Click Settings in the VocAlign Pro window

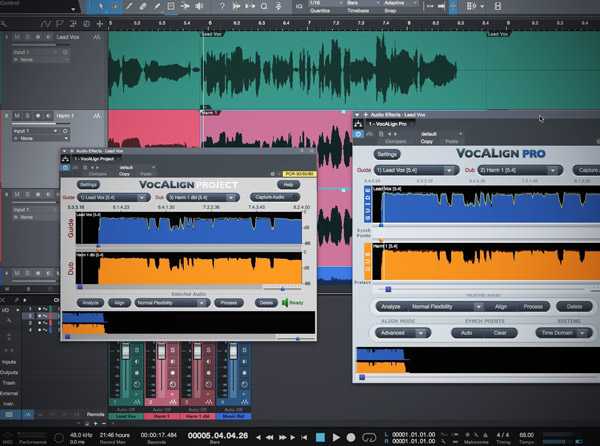pos(387,154)
